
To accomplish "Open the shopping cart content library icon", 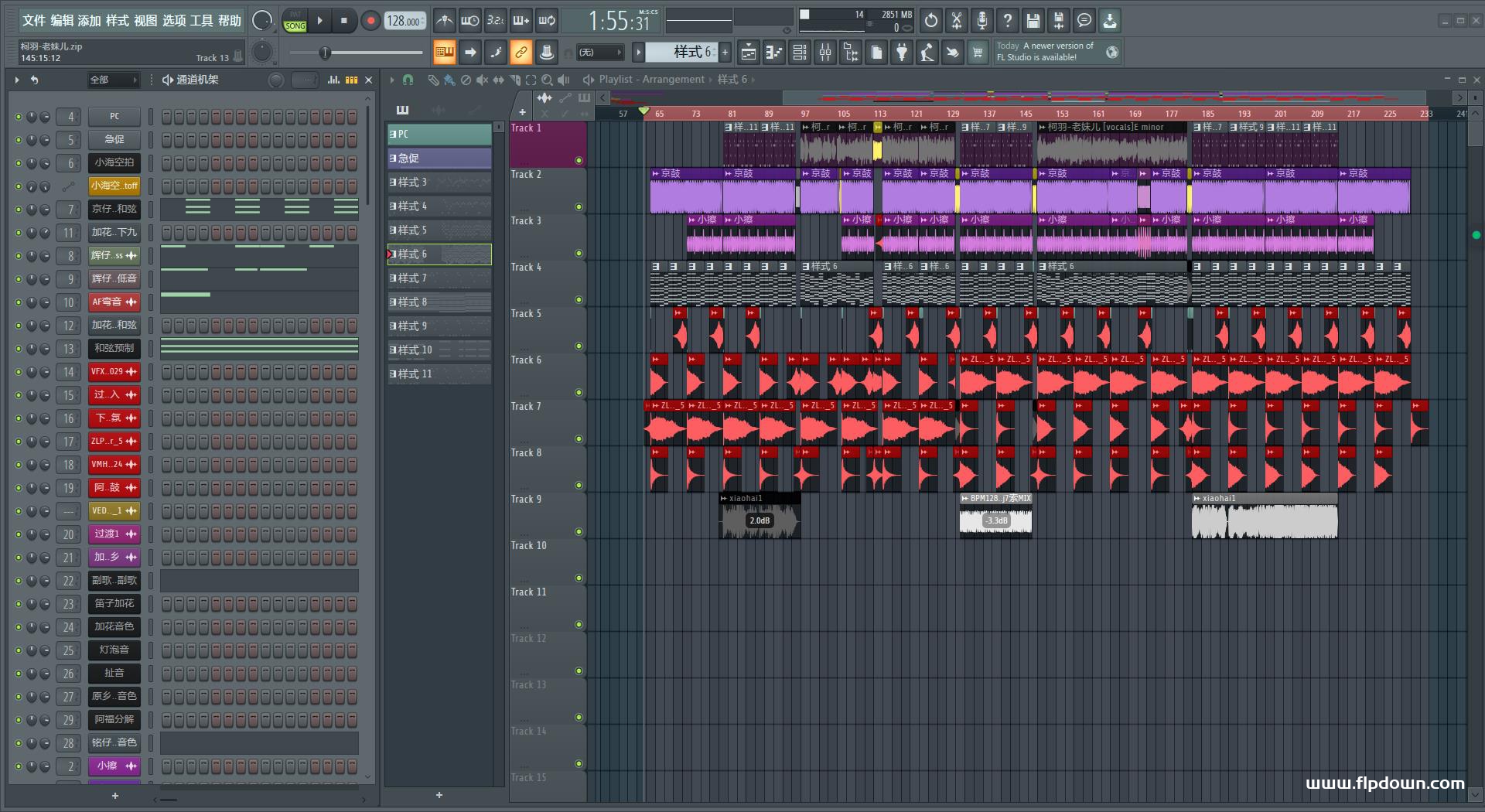I will pos(978,53).
